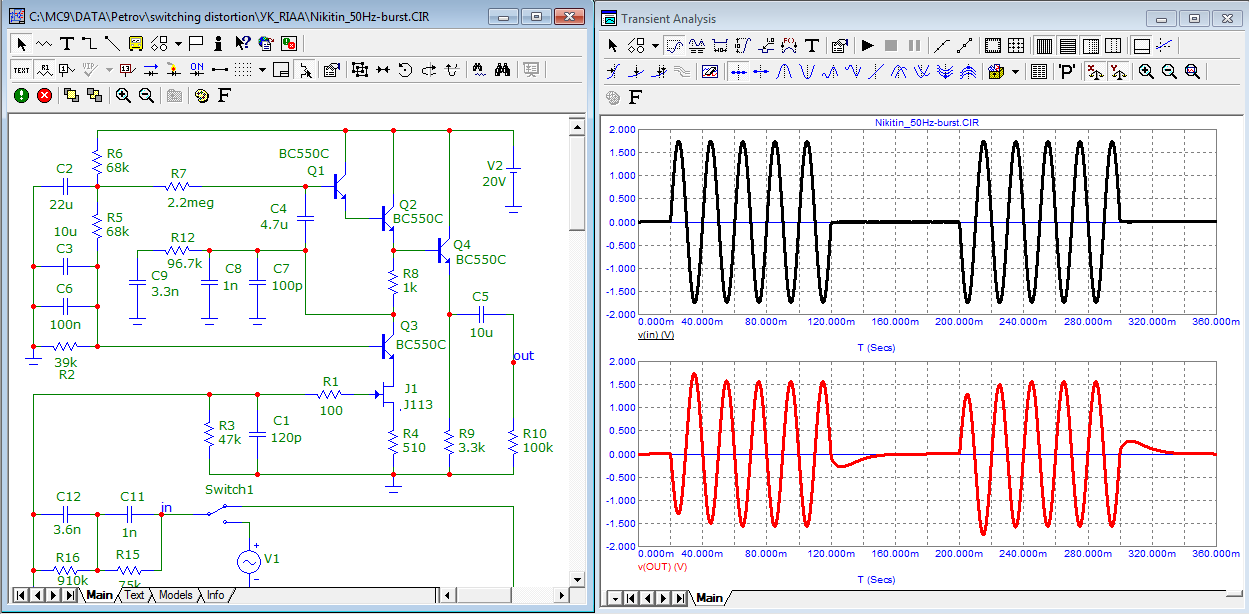The width and height of the screenshot is (1249, 614).
Task: Open the Models tab
Action: click(176, 596)
